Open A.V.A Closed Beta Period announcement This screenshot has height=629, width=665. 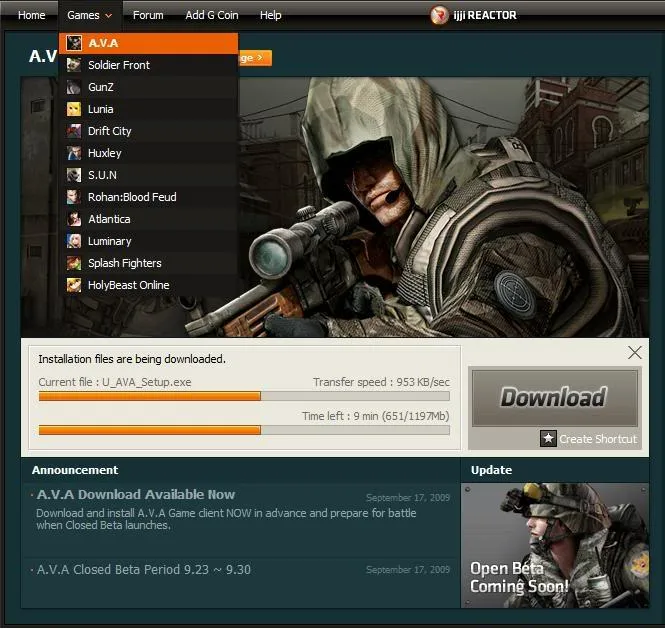point(144,570)
